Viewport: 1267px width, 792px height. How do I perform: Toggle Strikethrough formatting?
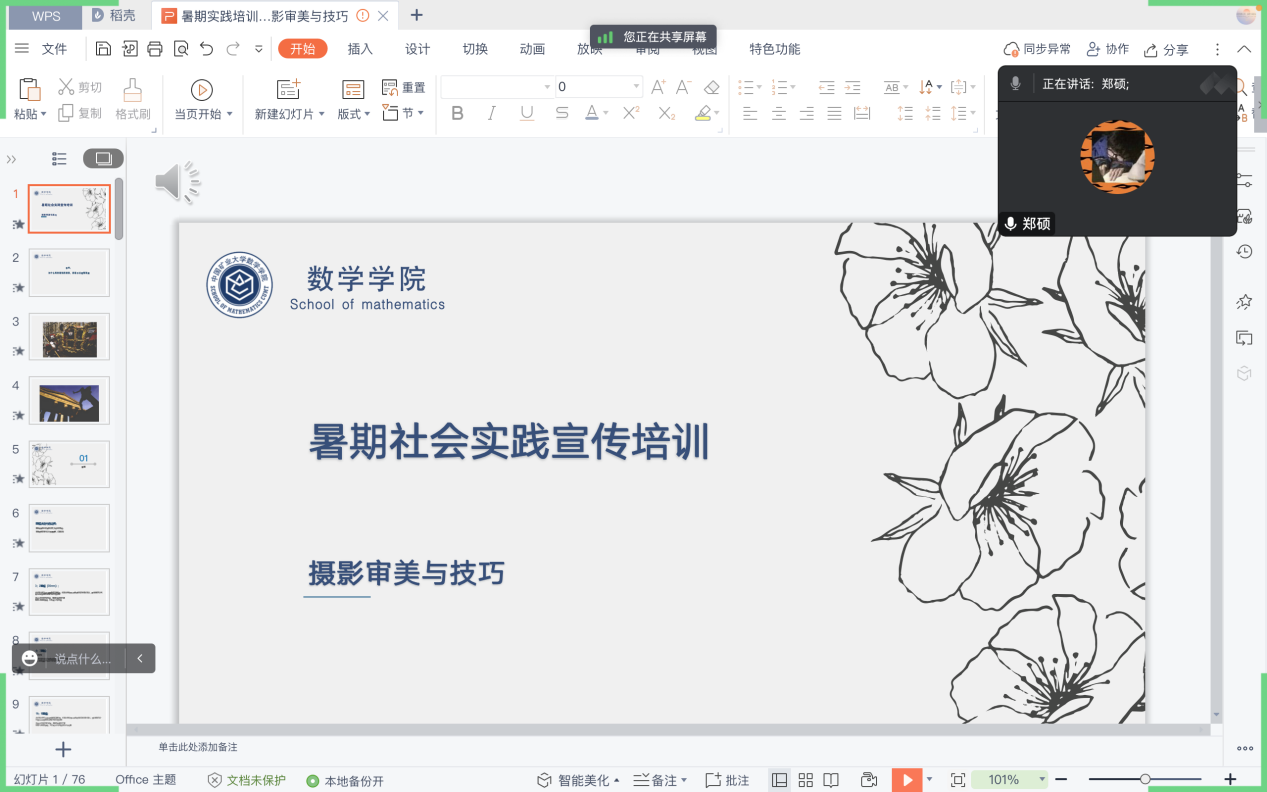click(x=562, y=113)
